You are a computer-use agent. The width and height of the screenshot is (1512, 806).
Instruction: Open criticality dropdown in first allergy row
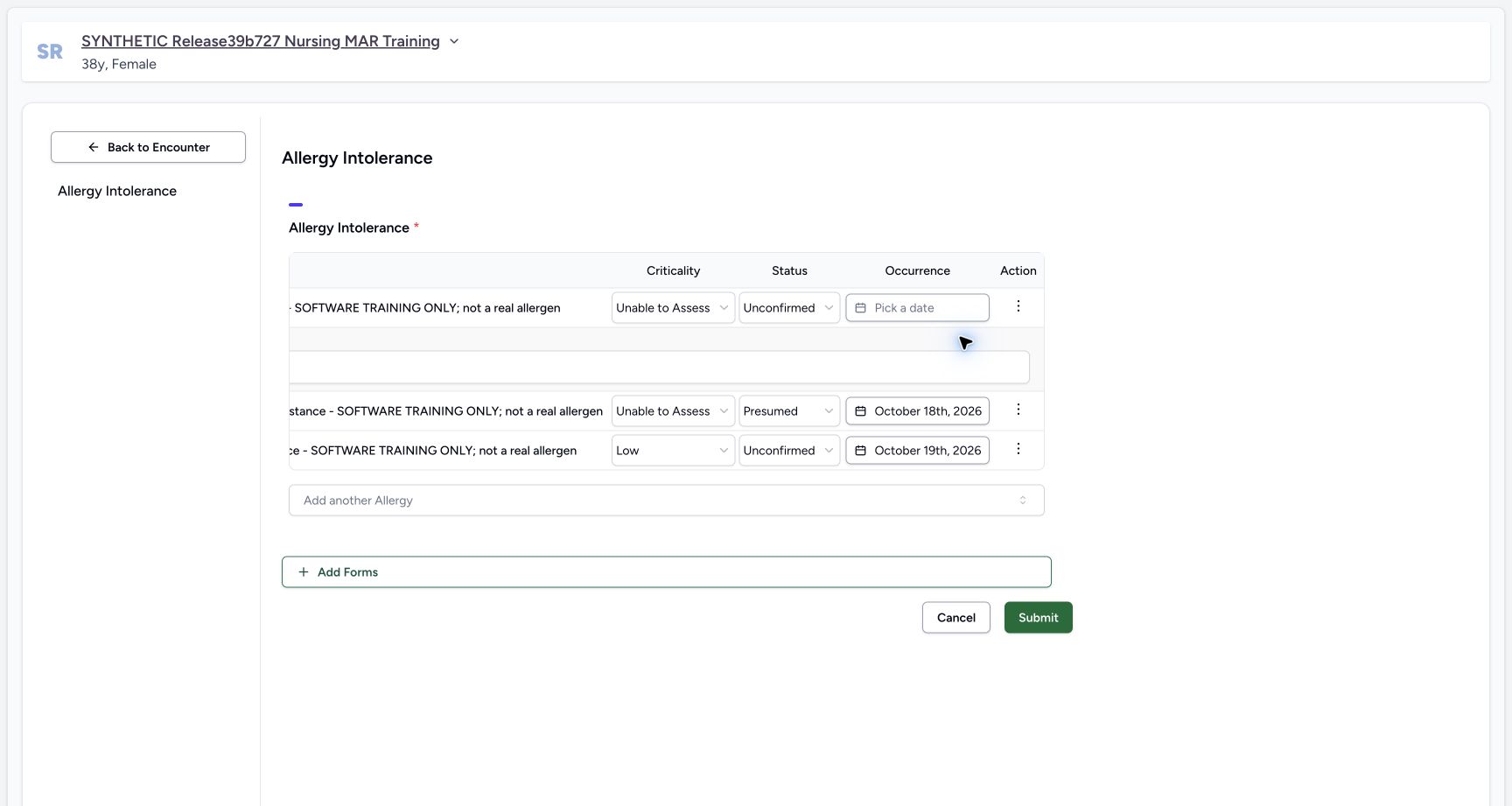click(673, 308)
